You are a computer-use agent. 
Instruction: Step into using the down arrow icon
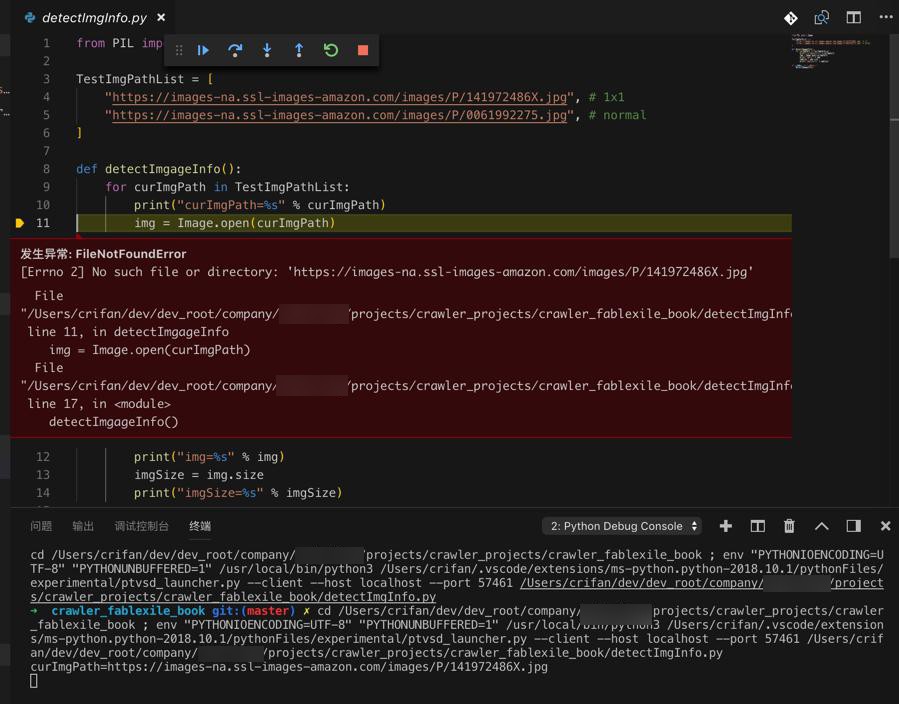coord(267,50)
